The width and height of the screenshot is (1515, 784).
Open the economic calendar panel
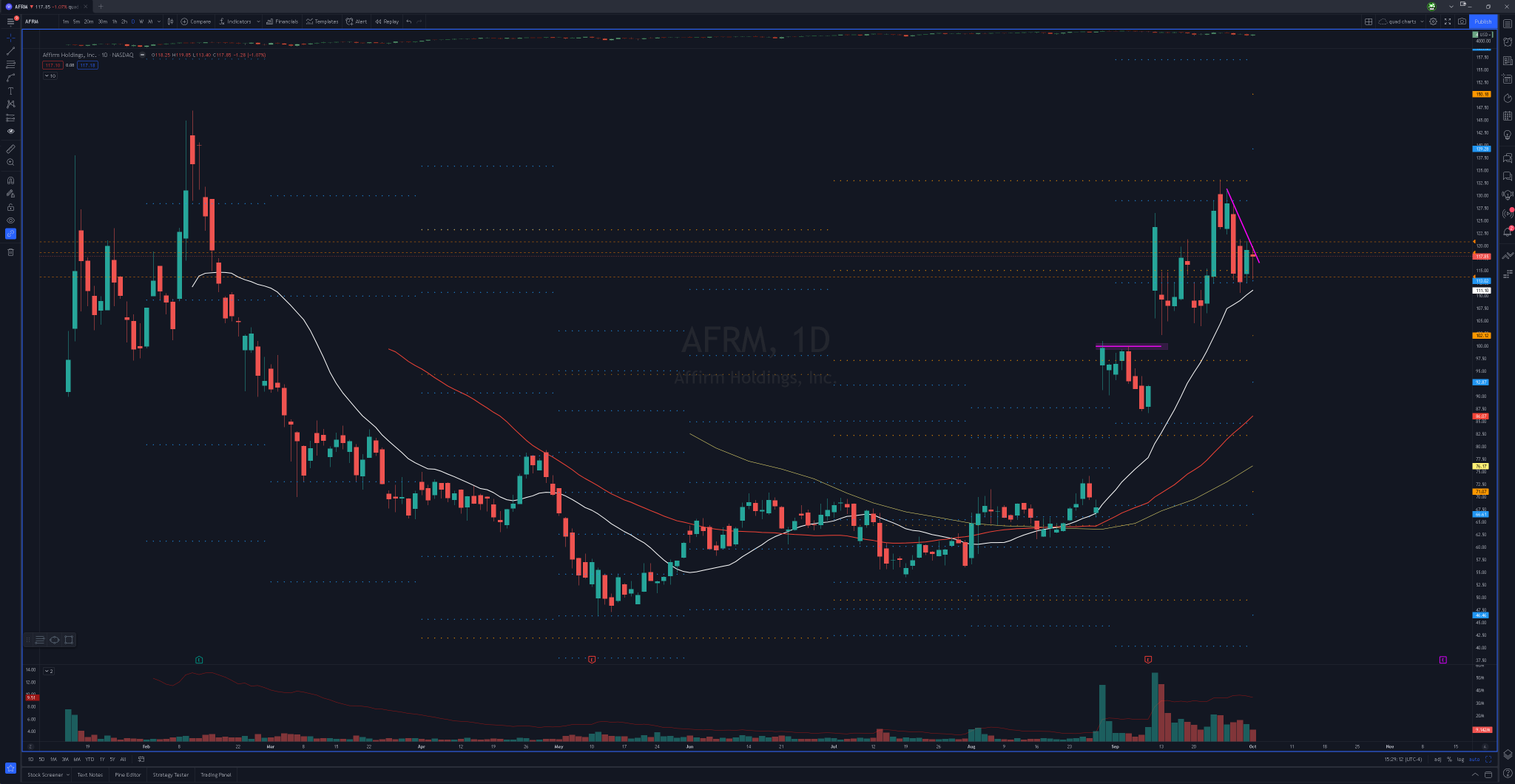pyautogui.click(x=1508, y=116)
